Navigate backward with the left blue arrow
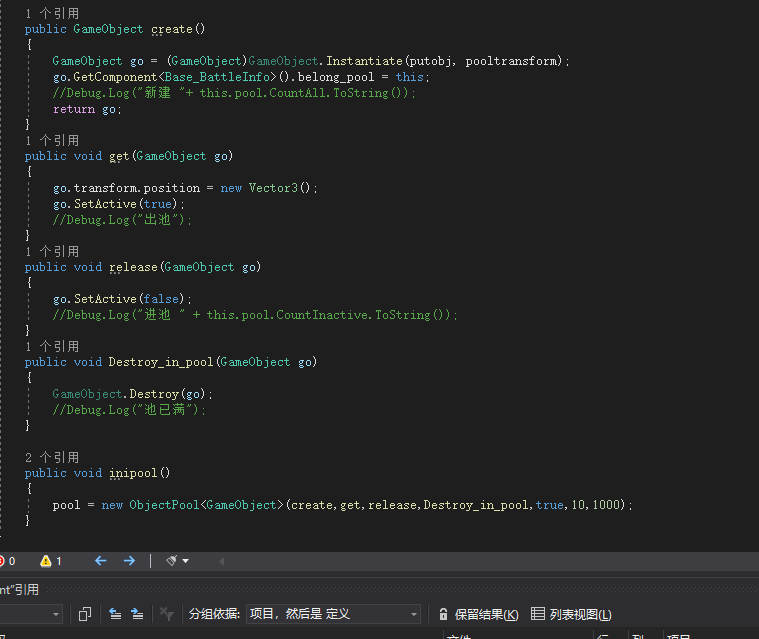This screenshot has width=759, height=639. 101,561
